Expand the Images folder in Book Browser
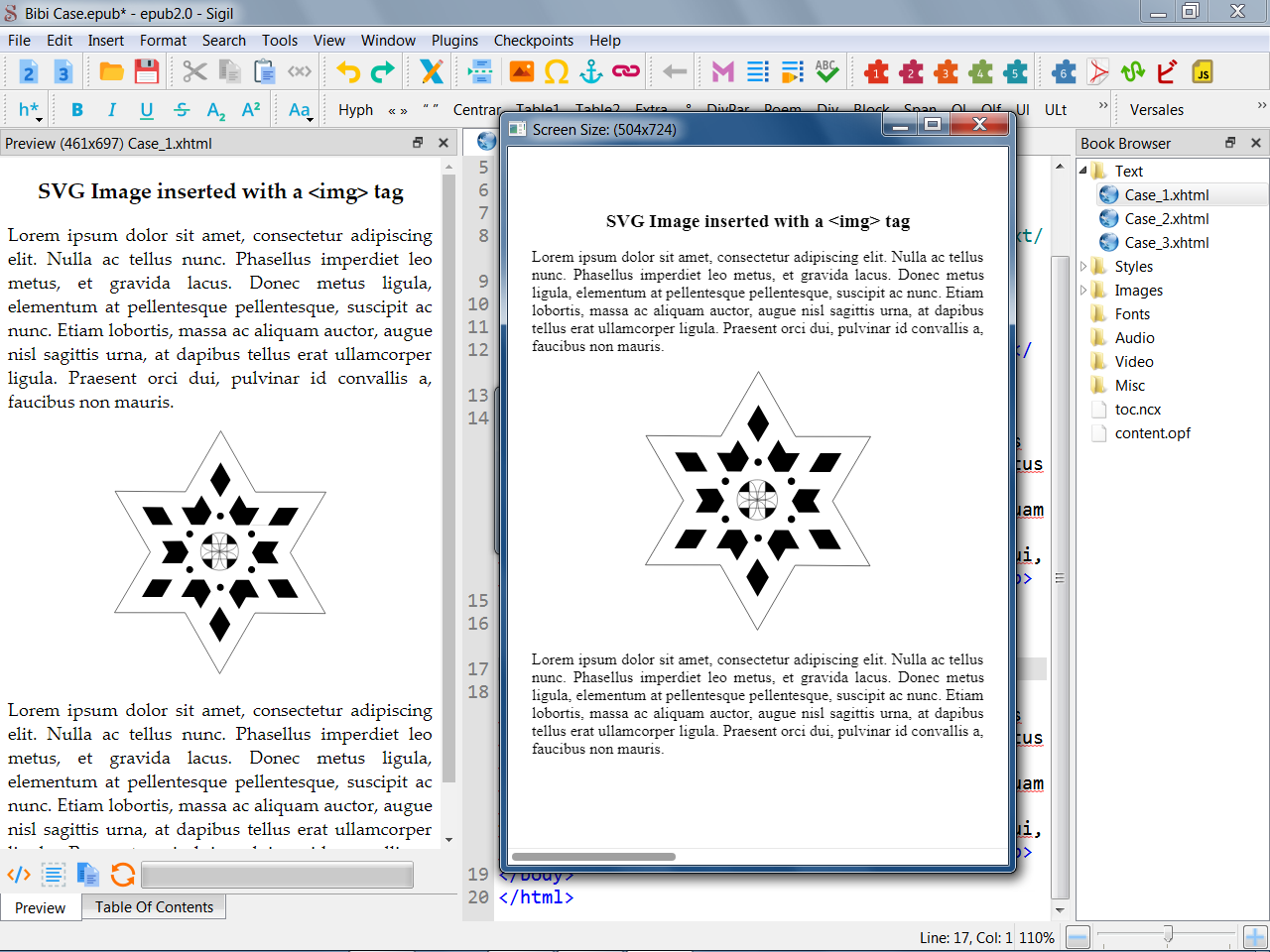The width and height of the screenshot is (1270, 952). (x=1083, y=291)
